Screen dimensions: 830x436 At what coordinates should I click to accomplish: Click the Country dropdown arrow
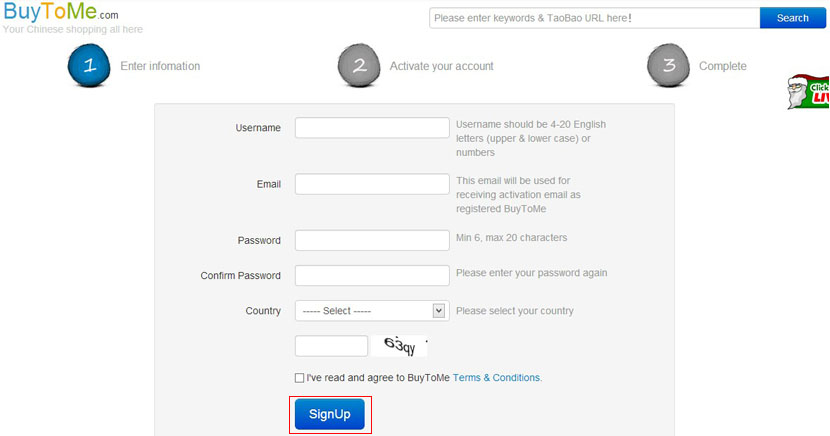tap(438, 311)
